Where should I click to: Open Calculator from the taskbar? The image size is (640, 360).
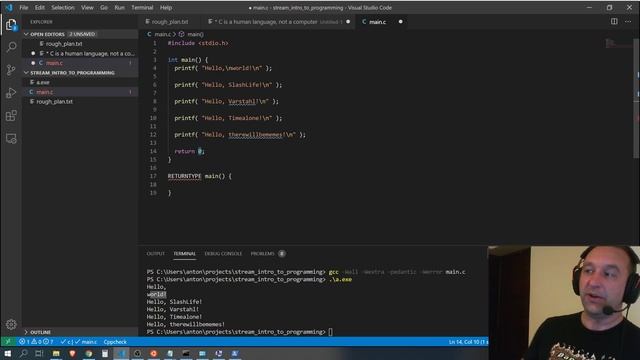[x=105, y=353]
